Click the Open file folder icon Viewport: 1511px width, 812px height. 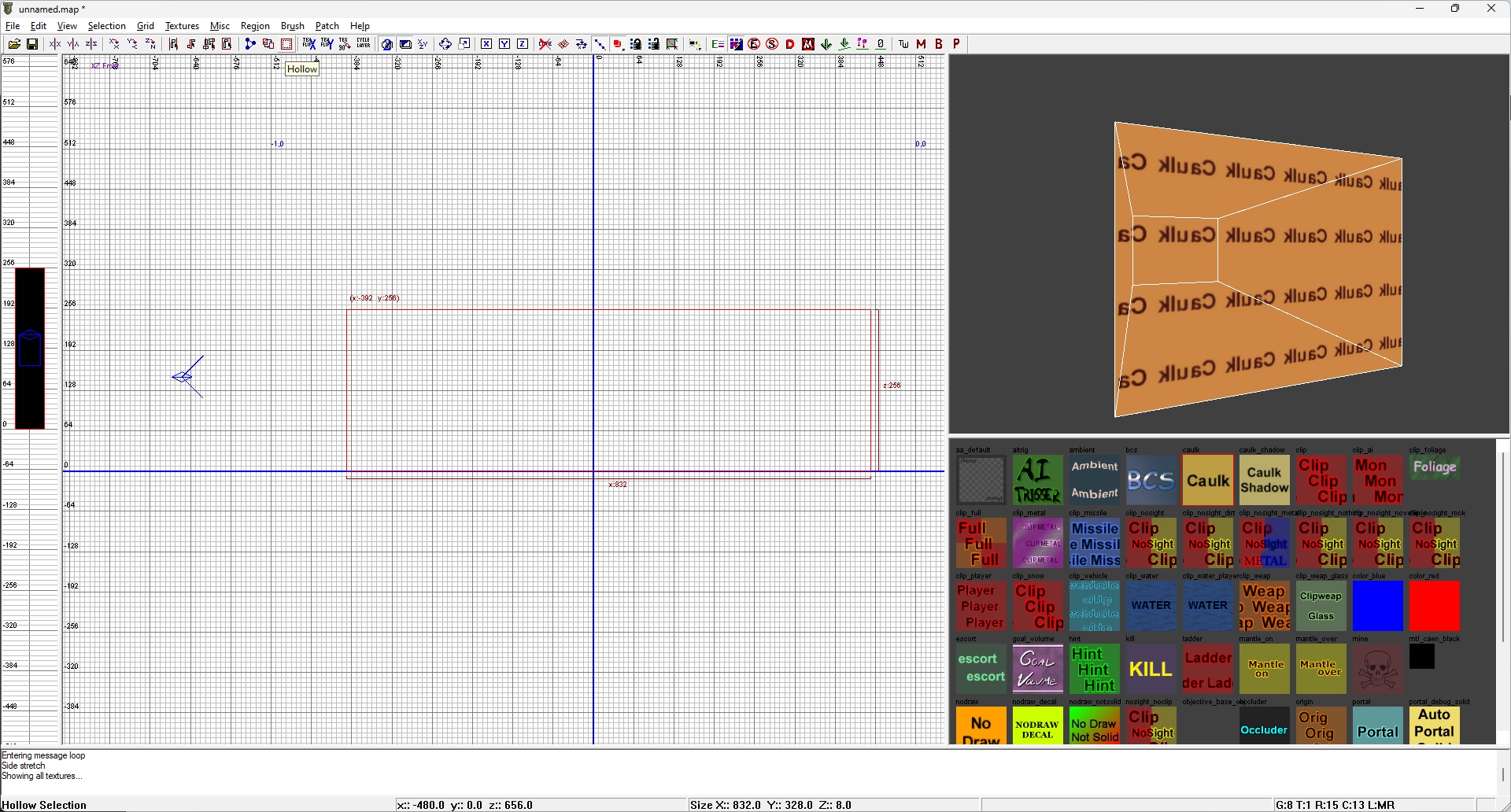14,44
